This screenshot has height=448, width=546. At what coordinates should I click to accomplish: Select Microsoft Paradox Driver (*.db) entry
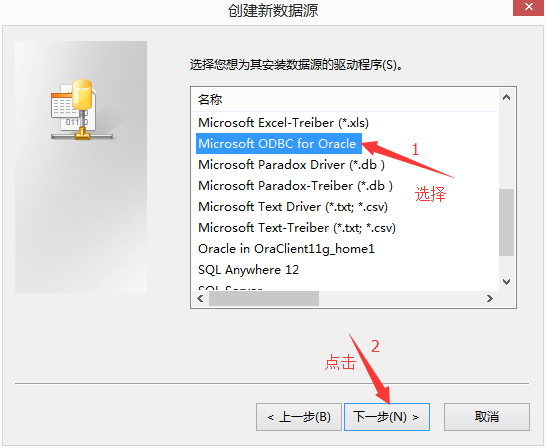click(291, 165)
